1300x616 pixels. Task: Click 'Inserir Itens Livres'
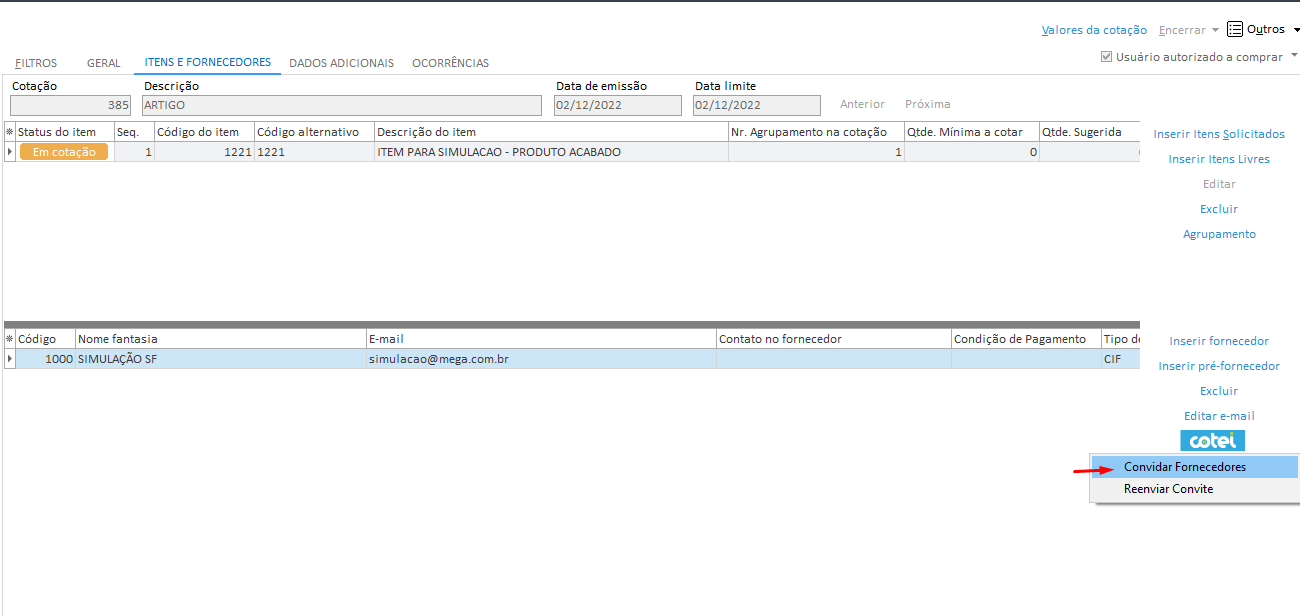(x=1219, y=159)
